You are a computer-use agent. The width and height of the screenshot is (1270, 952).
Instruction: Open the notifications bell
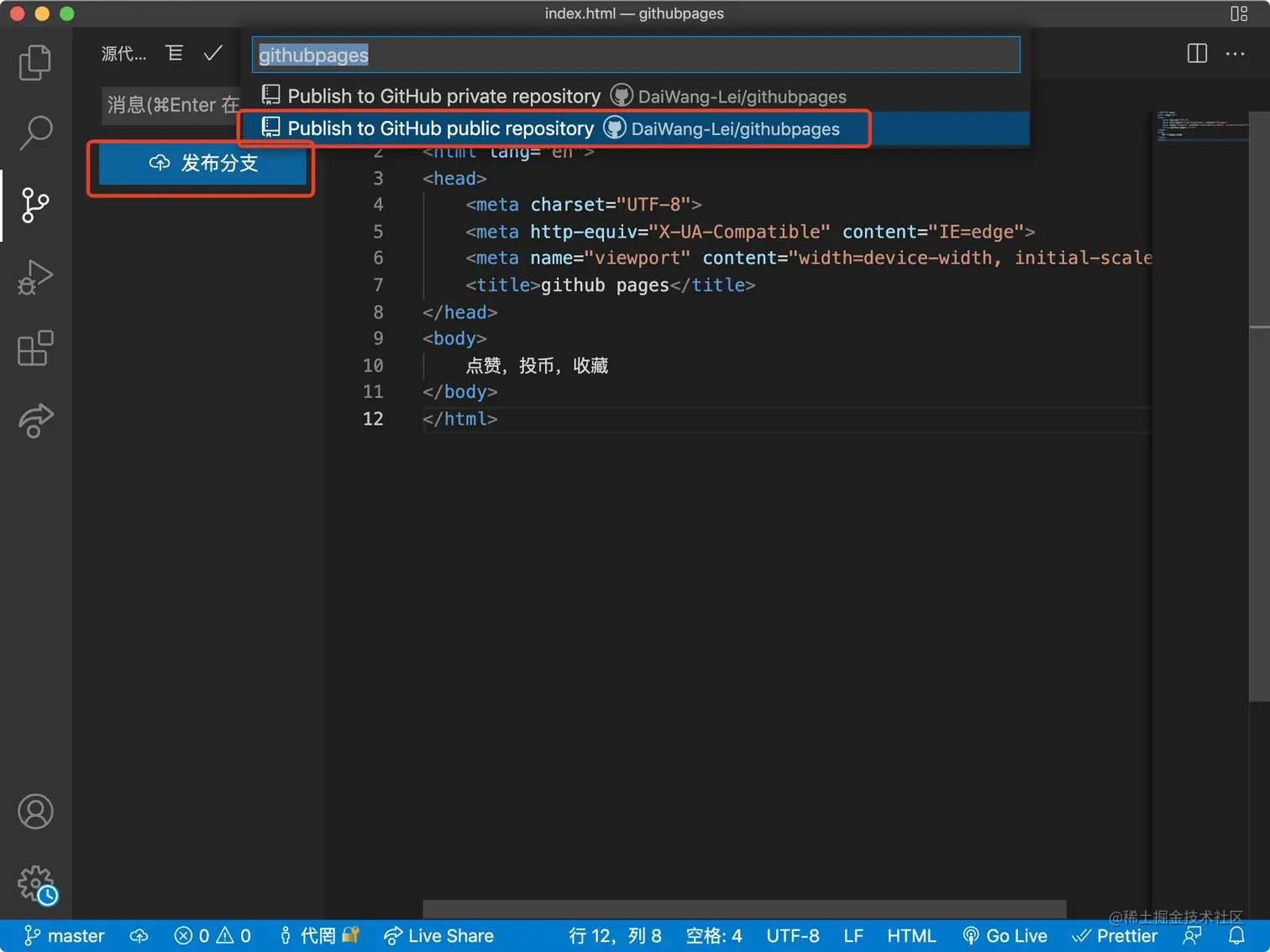pyautogui.click(x=1236, y=936)
